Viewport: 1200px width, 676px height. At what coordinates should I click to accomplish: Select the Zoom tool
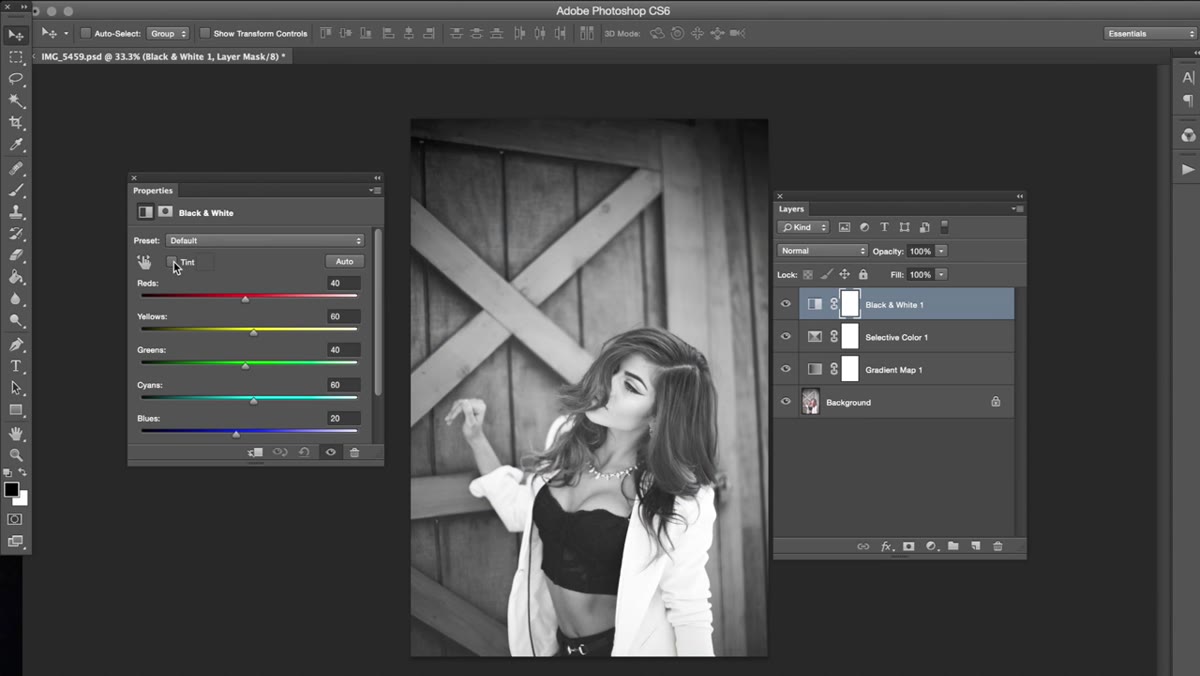pyautogui.click(x=16, y=455)
